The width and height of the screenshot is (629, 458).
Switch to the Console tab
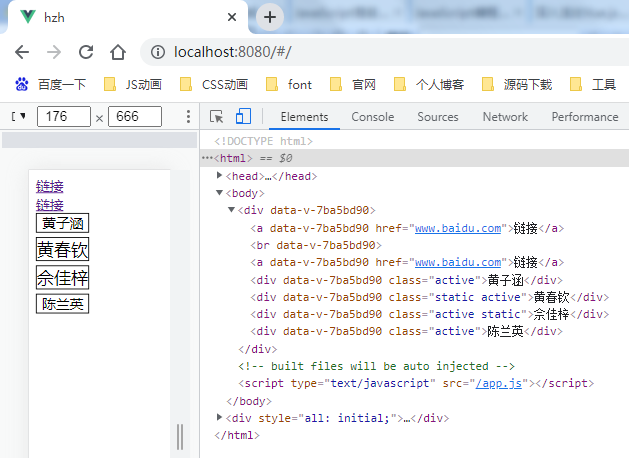click(373, 117)
